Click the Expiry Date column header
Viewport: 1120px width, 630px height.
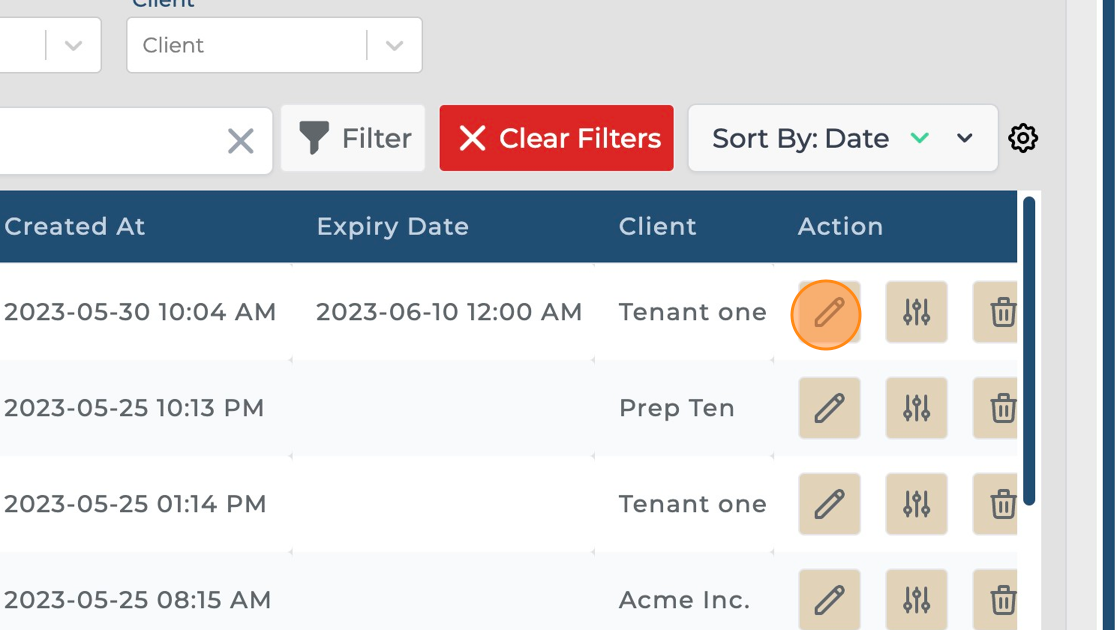coord(392,227)
